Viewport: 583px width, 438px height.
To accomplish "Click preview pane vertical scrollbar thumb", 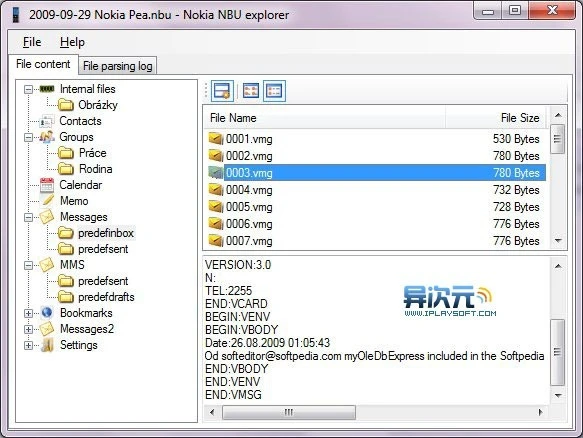I will (x=557, y=352).
